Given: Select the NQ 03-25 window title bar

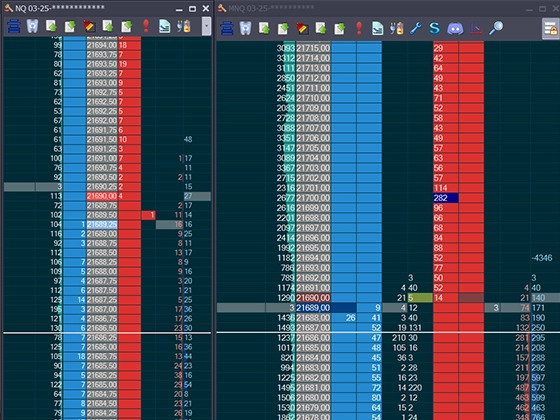Looking at the screenshot, I should (89, 8).
